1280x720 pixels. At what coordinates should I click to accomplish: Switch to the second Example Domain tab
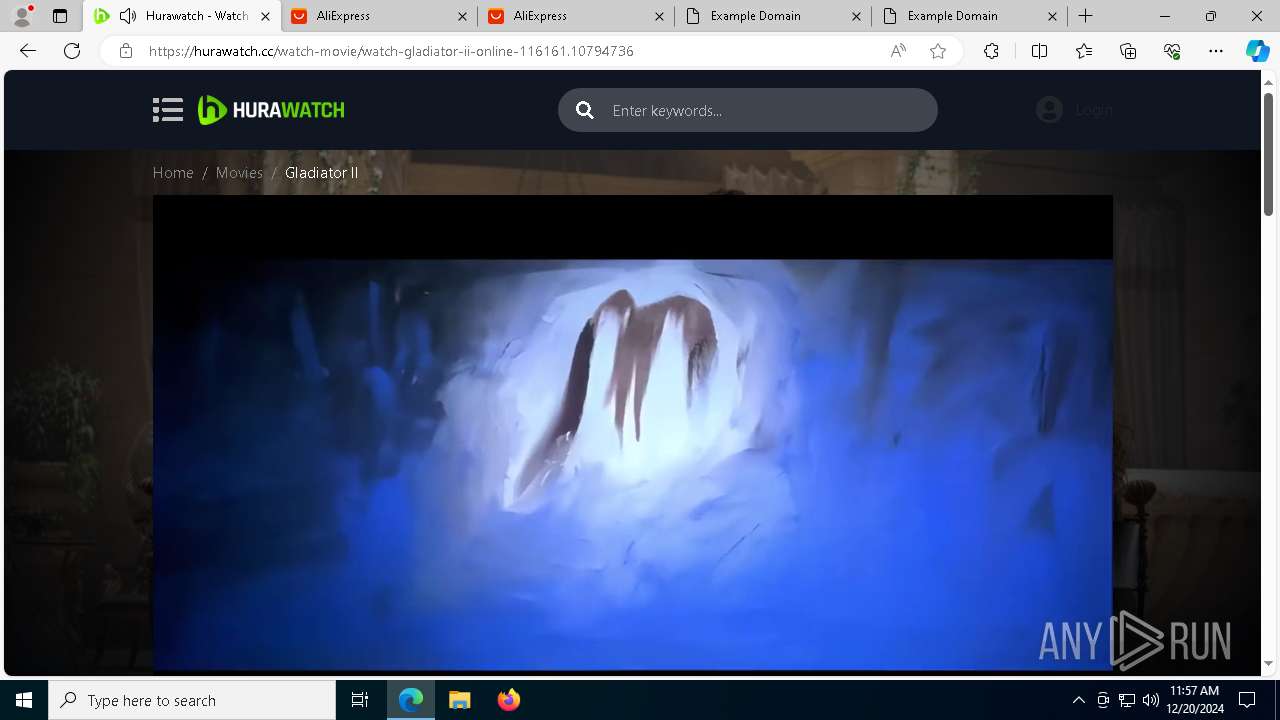(971, 16)
